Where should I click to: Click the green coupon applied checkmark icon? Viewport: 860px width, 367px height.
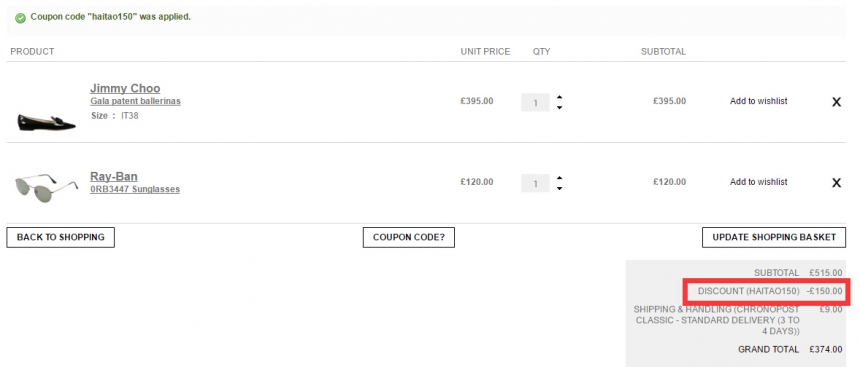[x=20, y=18]
